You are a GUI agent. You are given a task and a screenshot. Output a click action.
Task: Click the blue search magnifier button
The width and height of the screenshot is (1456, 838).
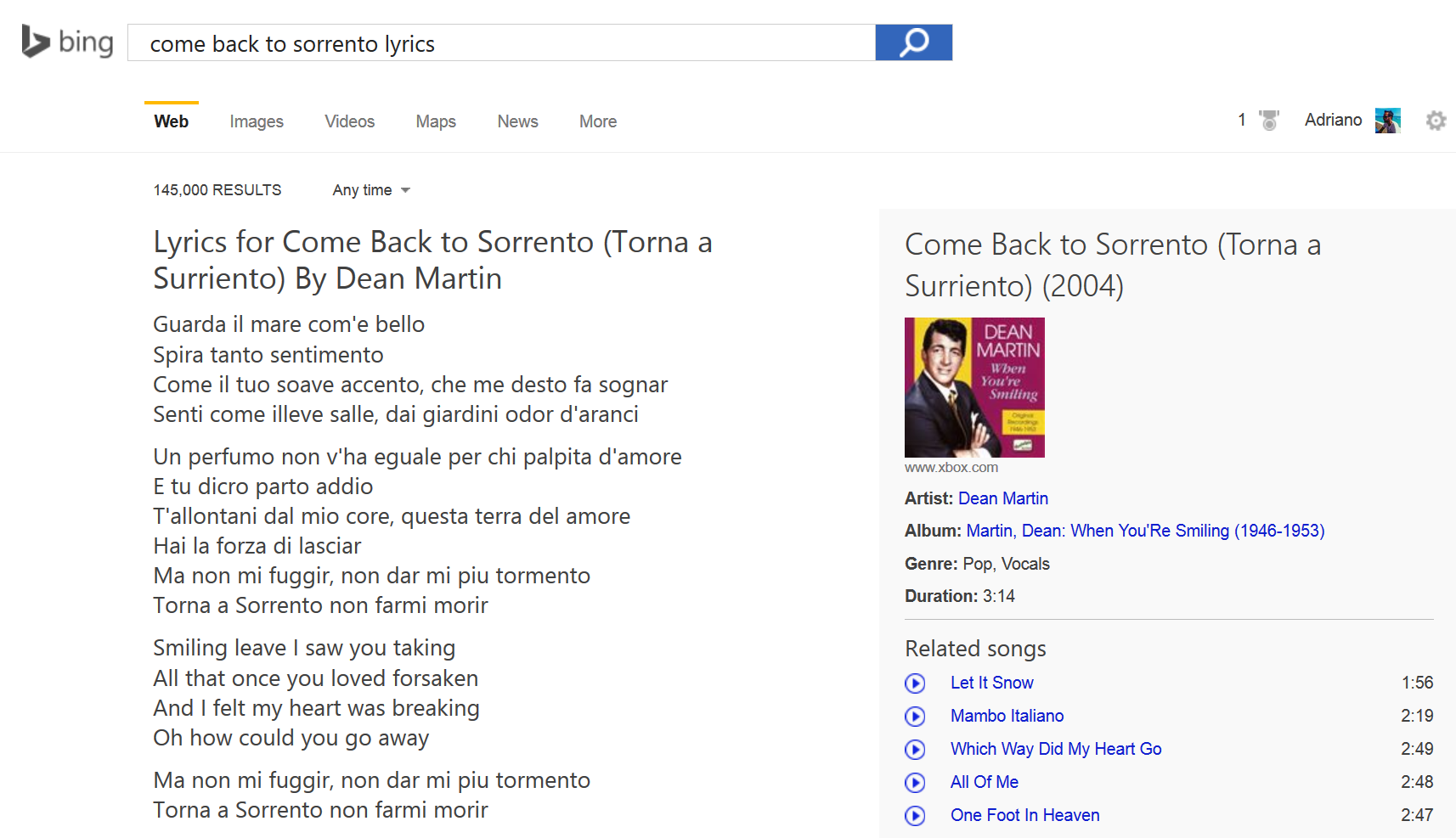[x=913, y=42]
